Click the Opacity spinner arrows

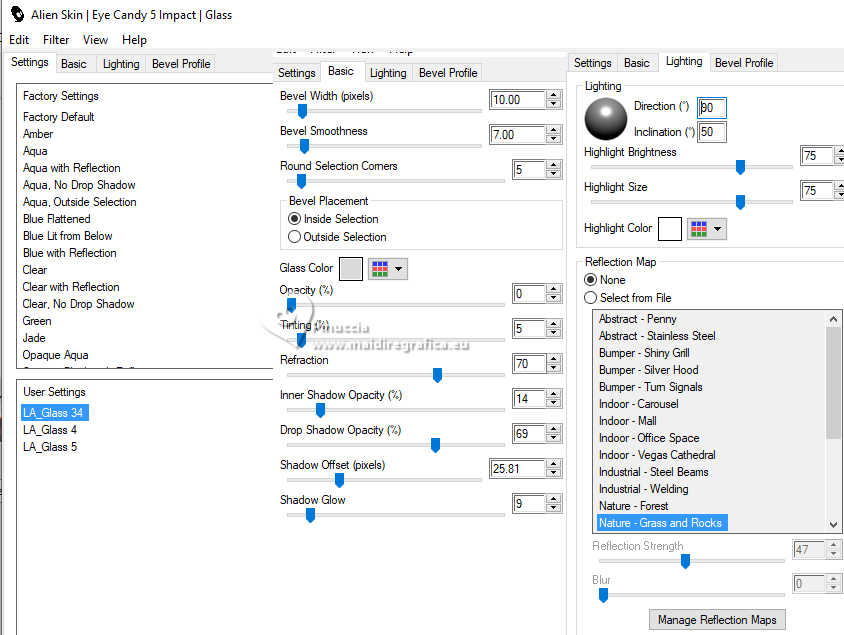click(553, 294)
